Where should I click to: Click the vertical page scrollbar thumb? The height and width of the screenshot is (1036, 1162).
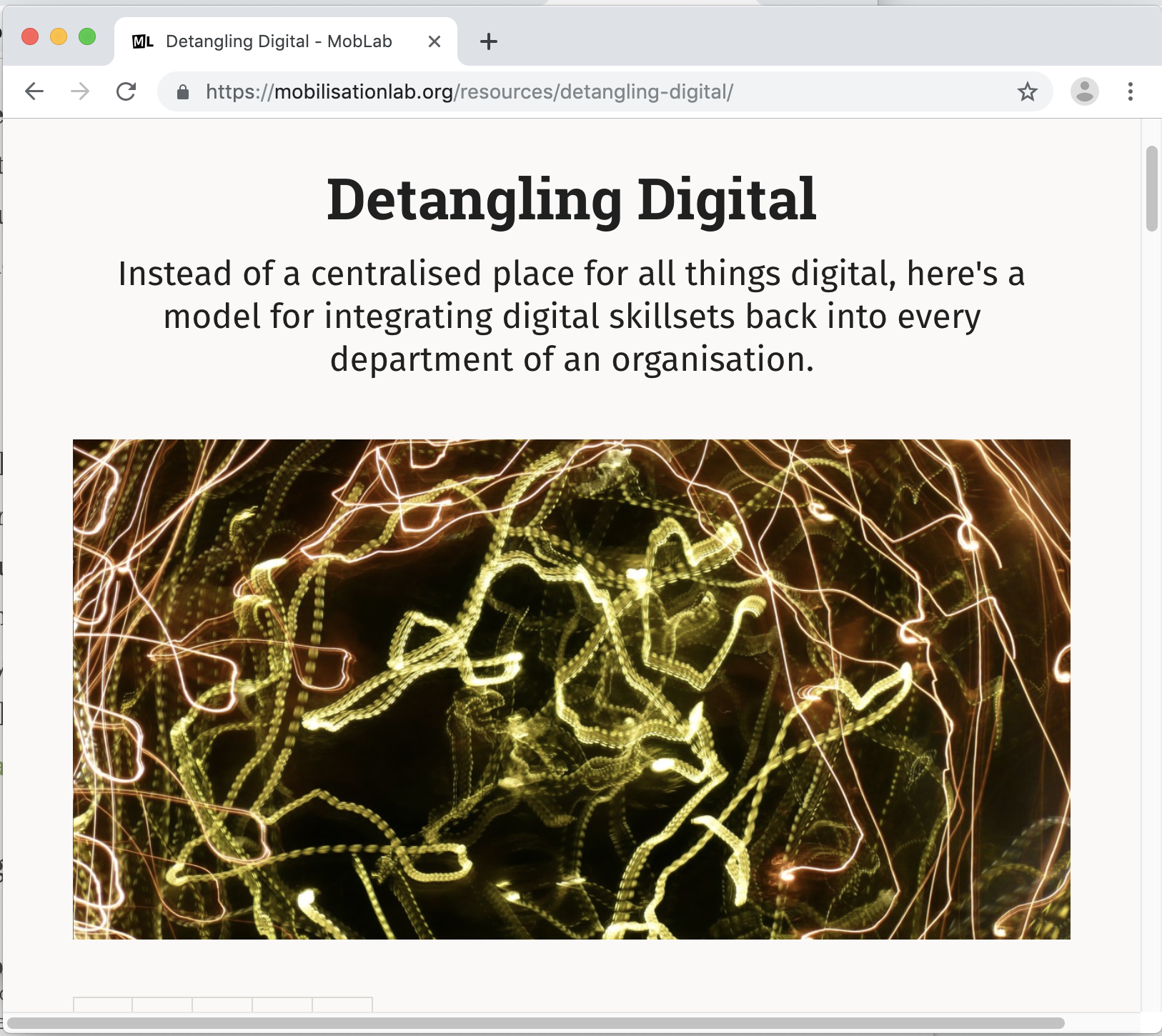click(1151, 189)
